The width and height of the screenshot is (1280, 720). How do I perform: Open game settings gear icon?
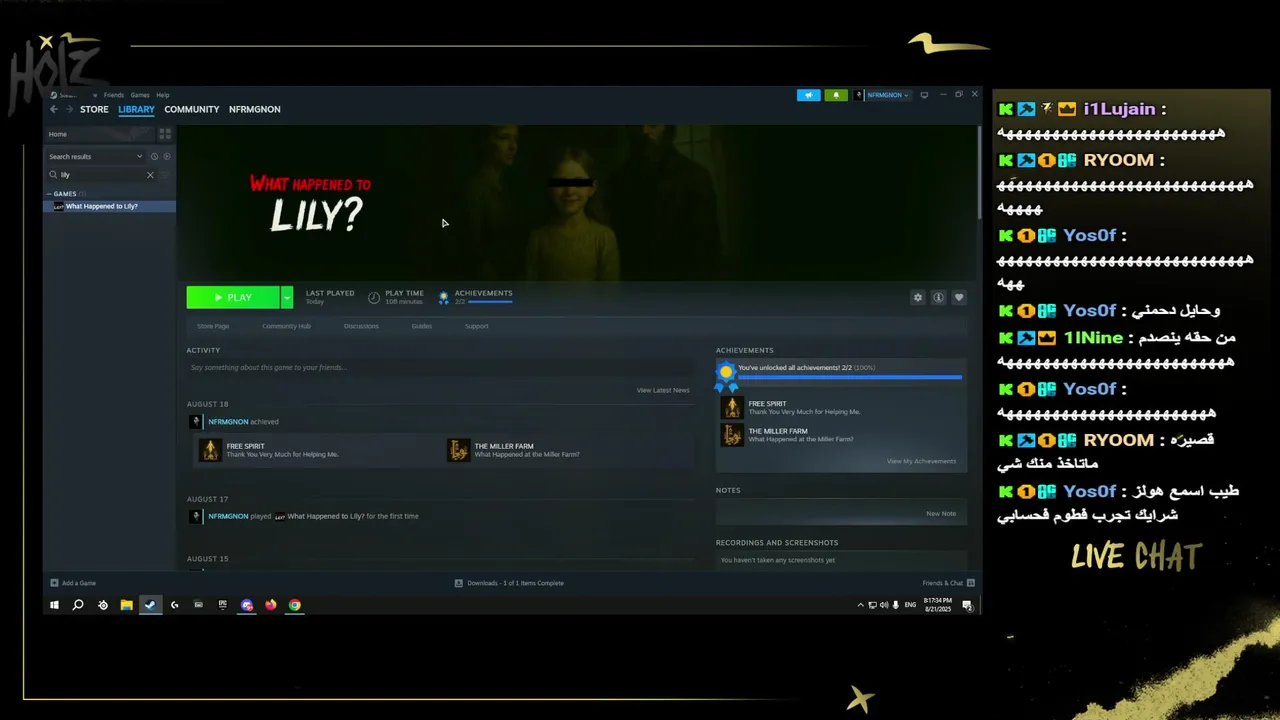[918, 297]
